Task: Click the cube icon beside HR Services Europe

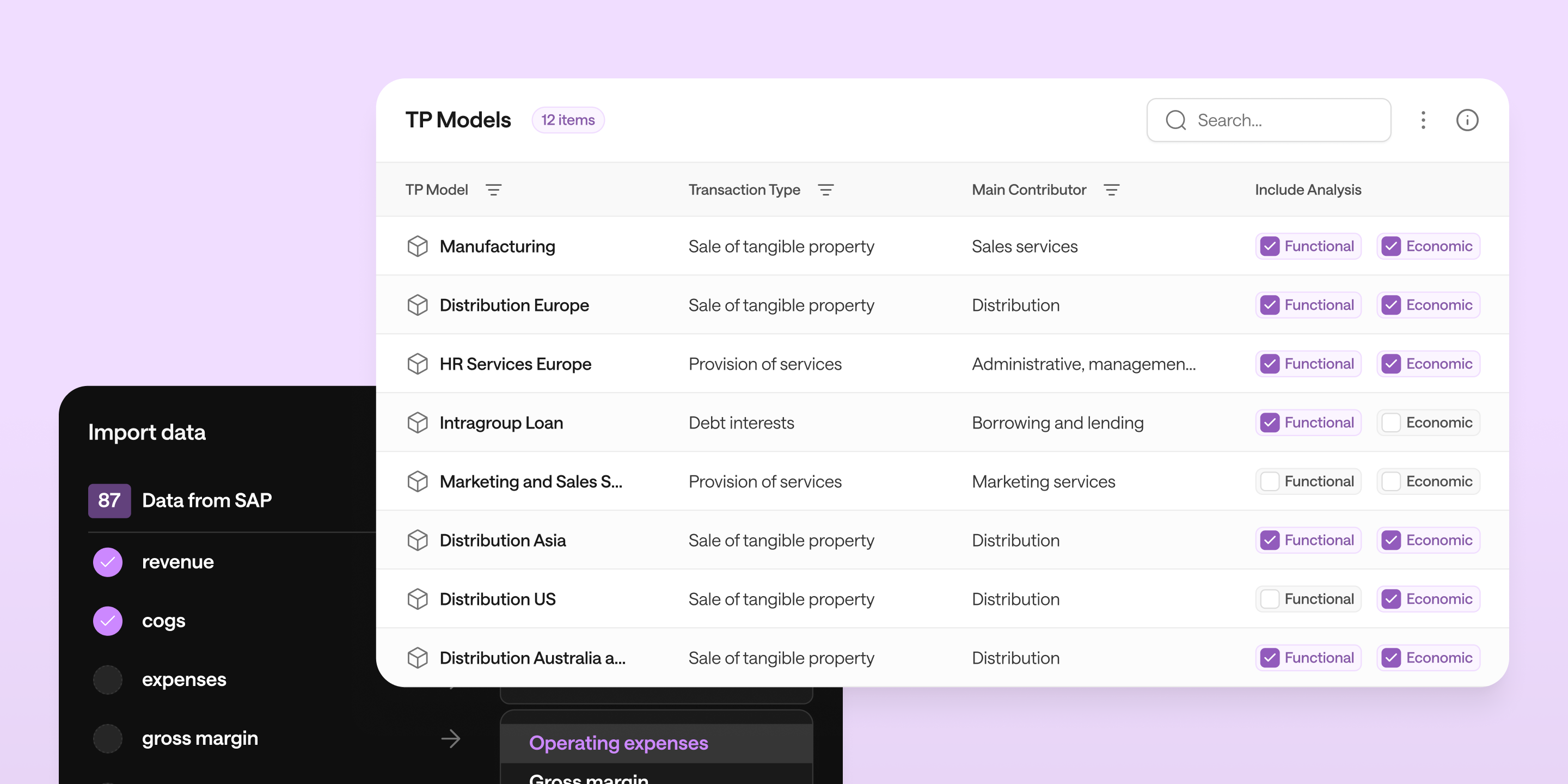Action: pyautogui.click(x=418, y=363)
